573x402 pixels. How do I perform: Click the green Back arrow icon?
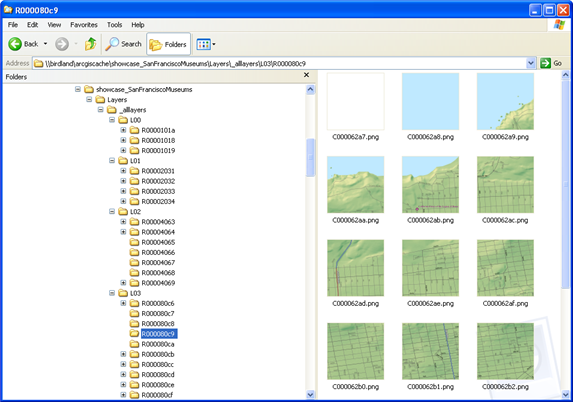pos(15,44)
